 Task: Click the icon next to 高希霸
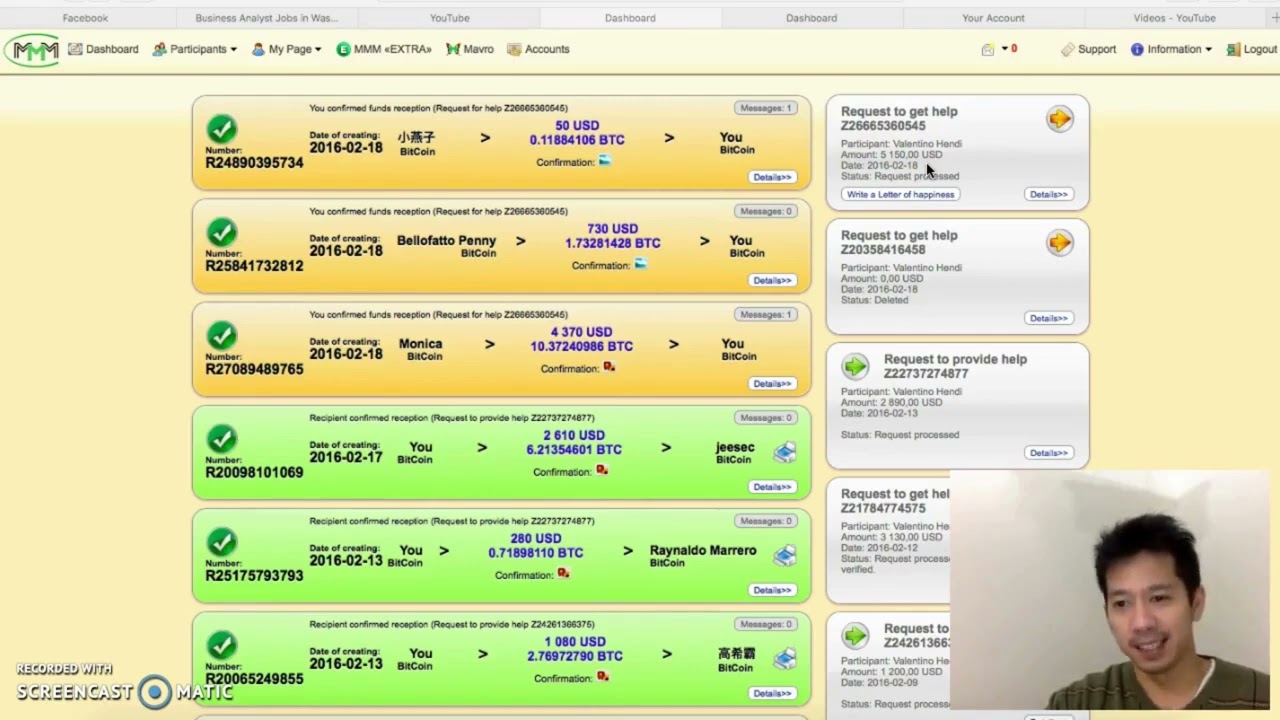point(785,659)
